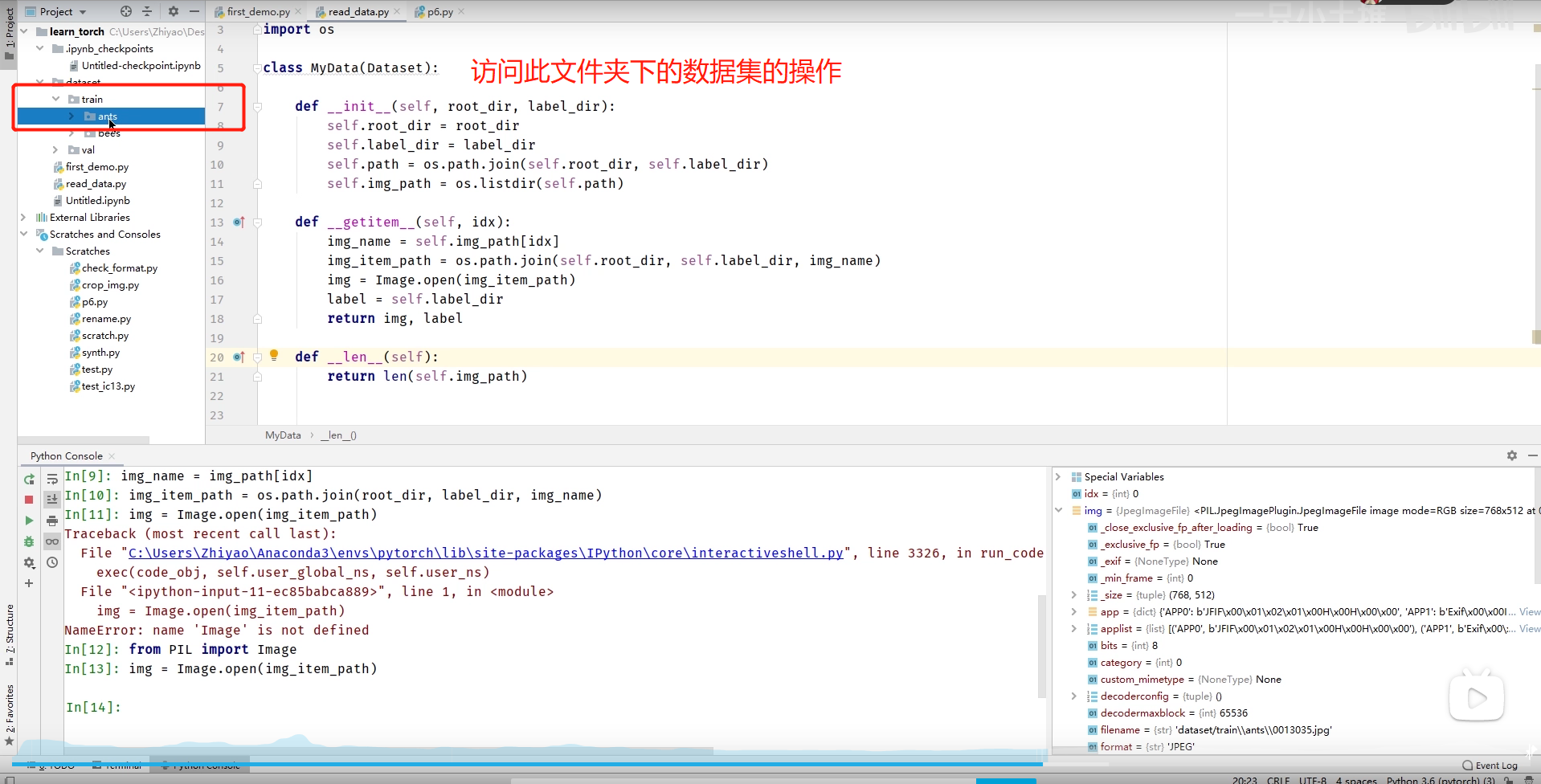Expand the decoderconfig tuple variable
The height and width of the screenshot is (784, 1541).
pyautogui.click(x=1074, y=696)
